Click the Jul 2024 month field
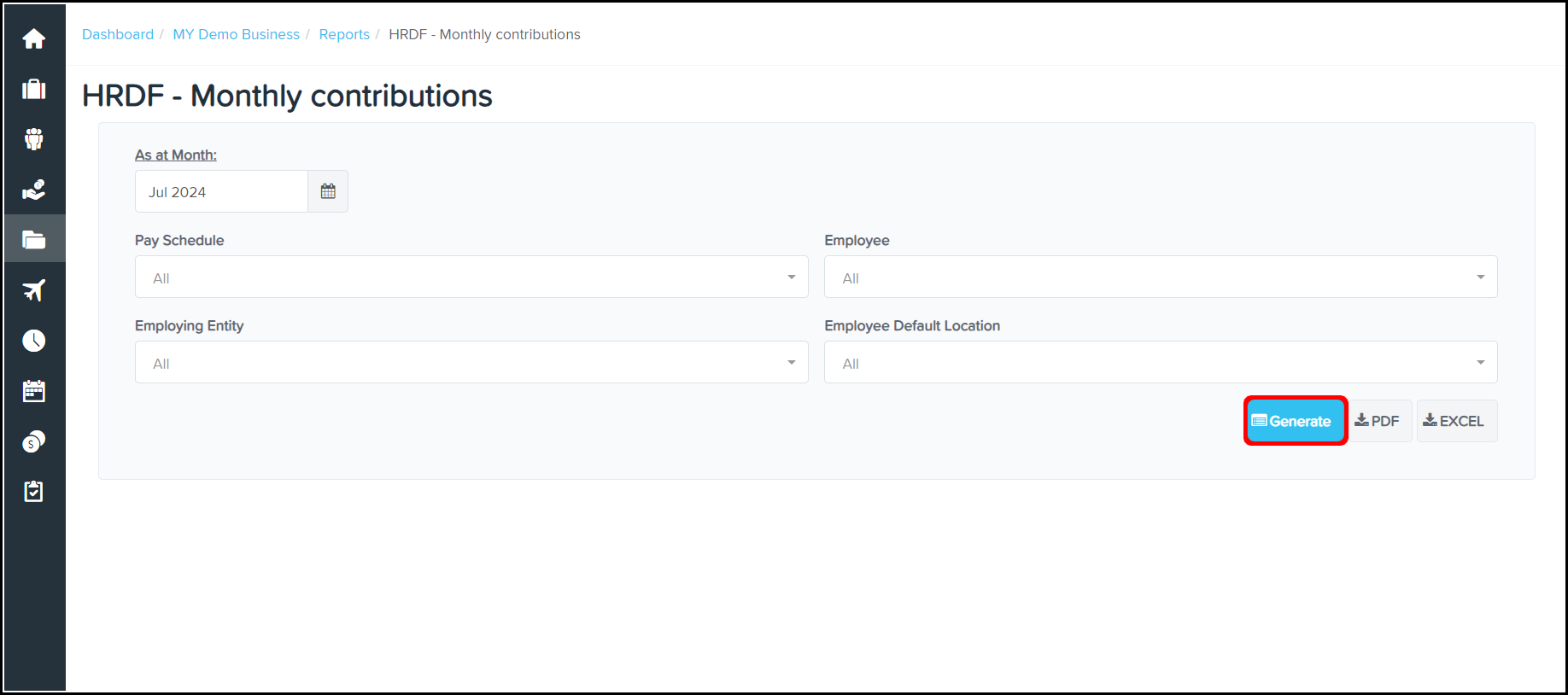 click(221, 192)
